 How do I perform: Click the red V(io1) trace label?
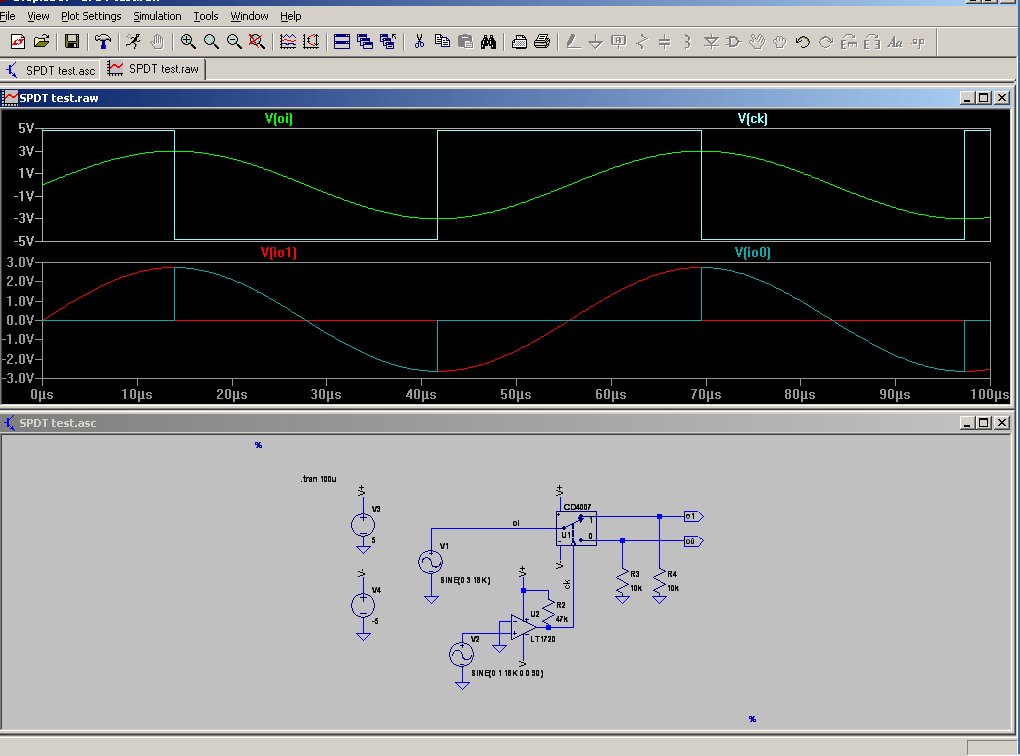(x=279, y=253)
